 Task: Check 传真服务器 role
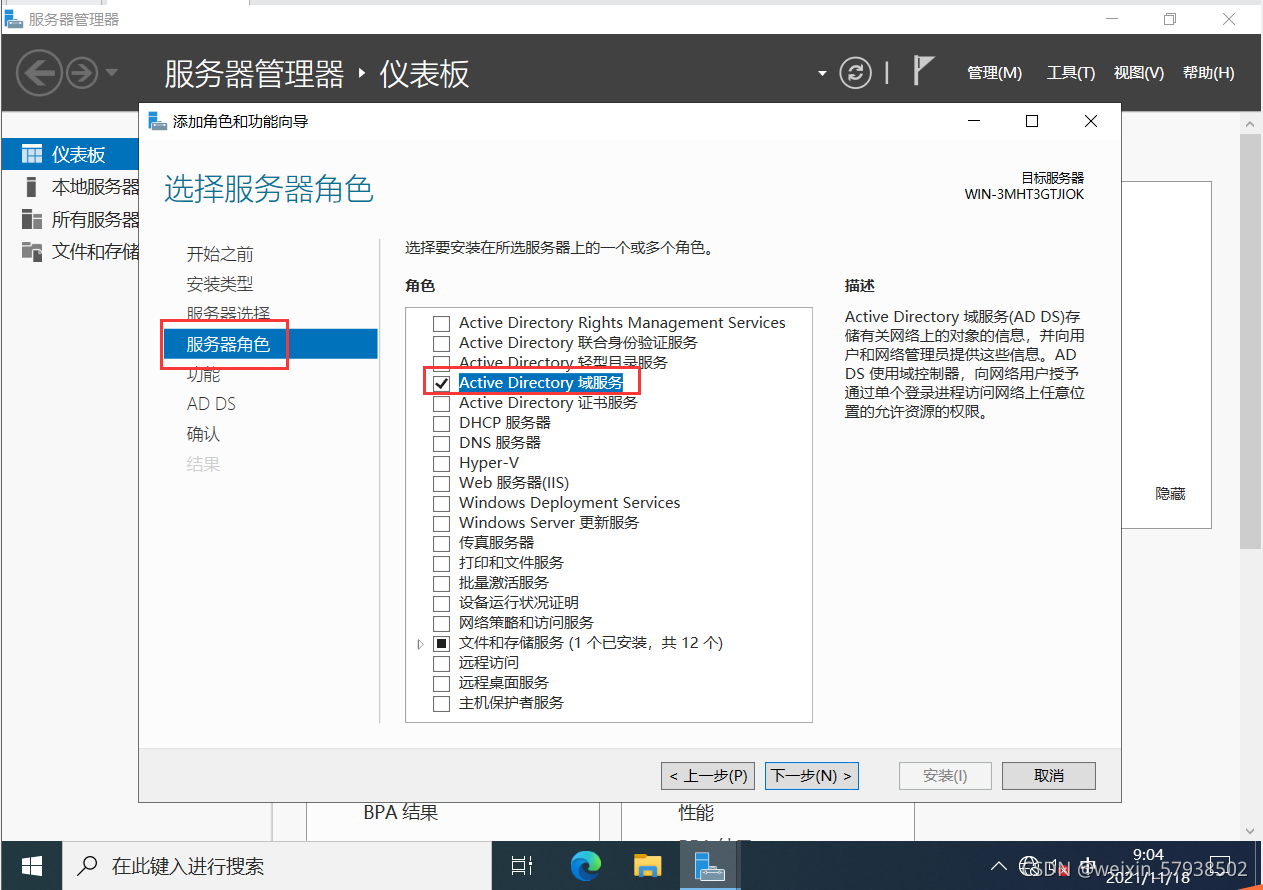[x=441, y=543]
